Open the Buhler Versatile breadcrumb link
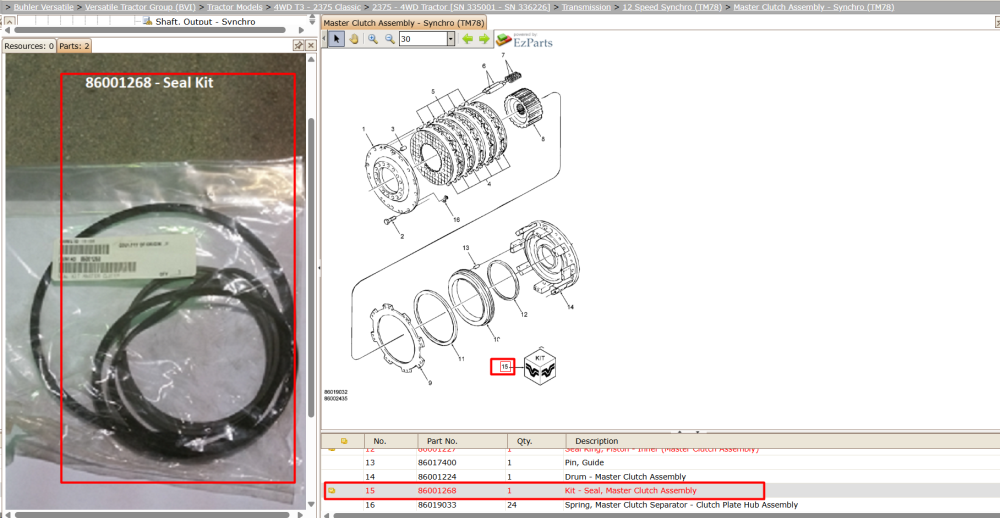The image size is (1000, 518). (44, 7)
